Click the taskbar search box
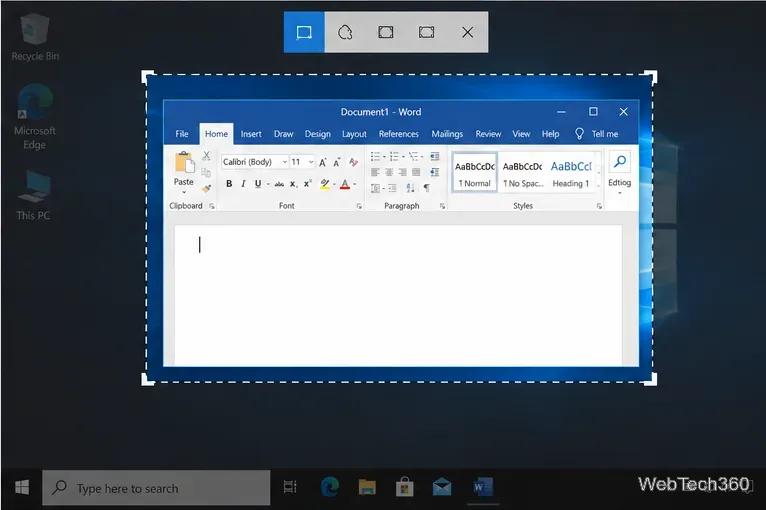This screenshot has width=766, height=510. [156, 488]
